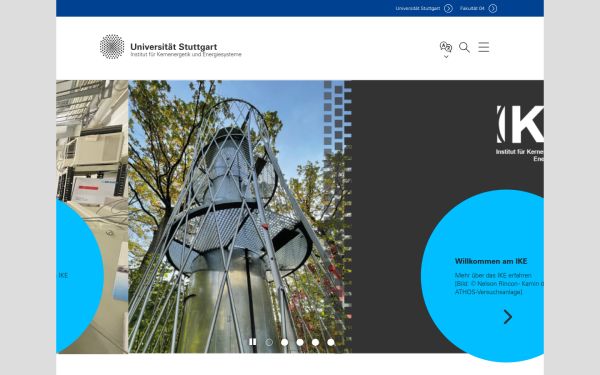The width and height of the screenshot is (600, 375).
Task: Open the search magnifier icon
Action: click(464, 47)
